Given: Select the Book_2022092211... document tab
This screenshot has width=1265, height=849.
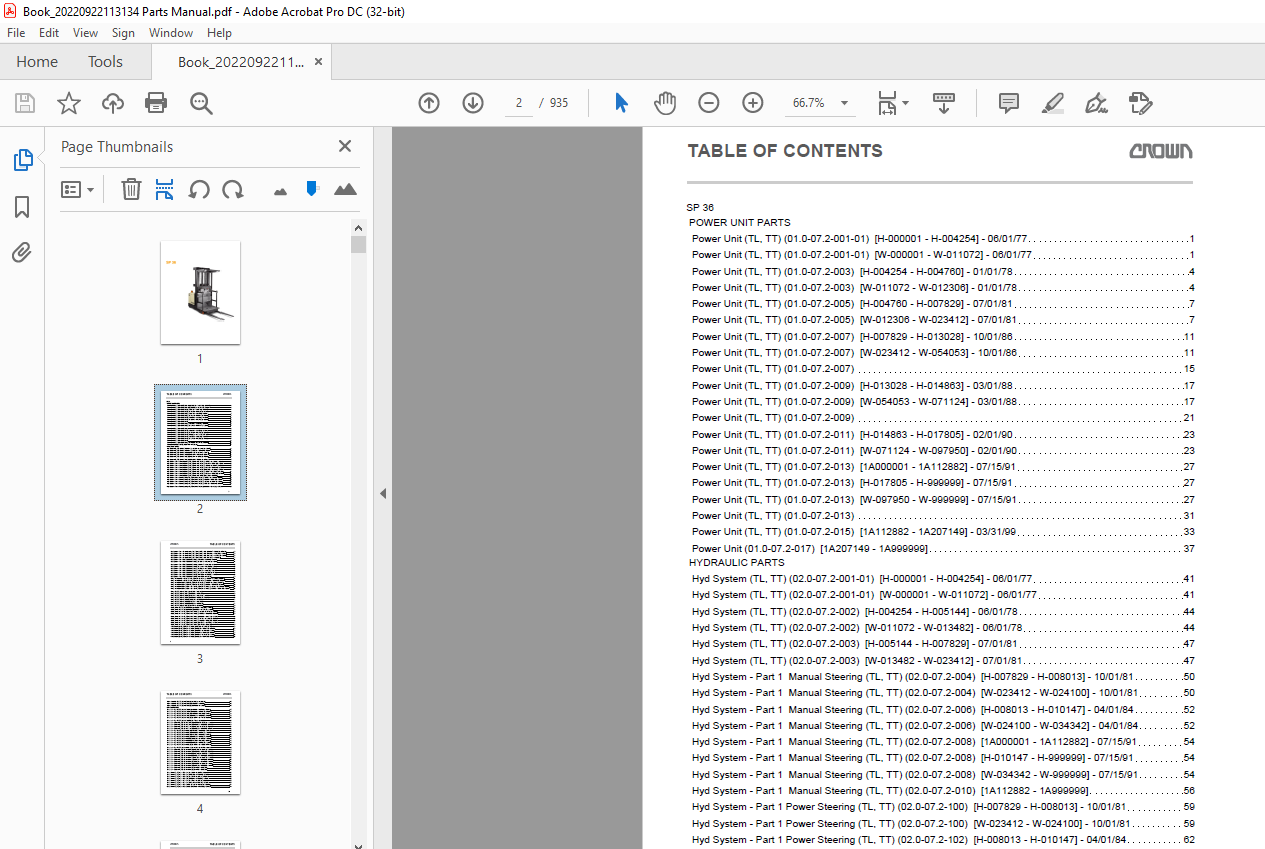Looking at the screenshot, I should click(x=241, y=61).
